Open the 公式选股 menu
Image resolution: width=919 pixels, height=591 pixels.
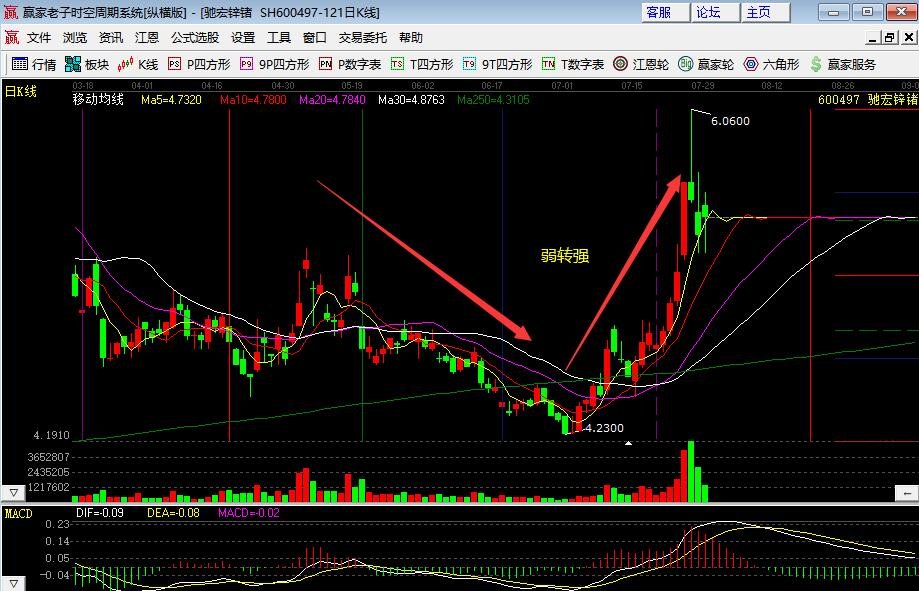click(x=195, y=38)
